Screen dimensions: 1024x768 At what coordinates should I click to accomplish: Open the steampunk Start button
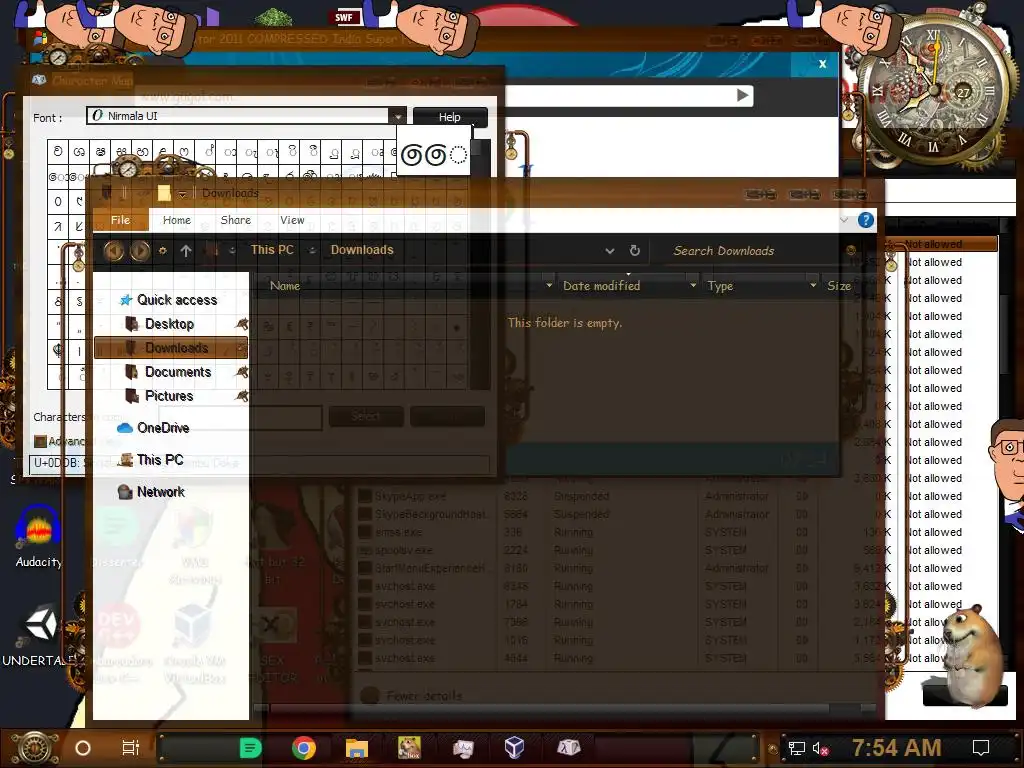click(35, 748)
